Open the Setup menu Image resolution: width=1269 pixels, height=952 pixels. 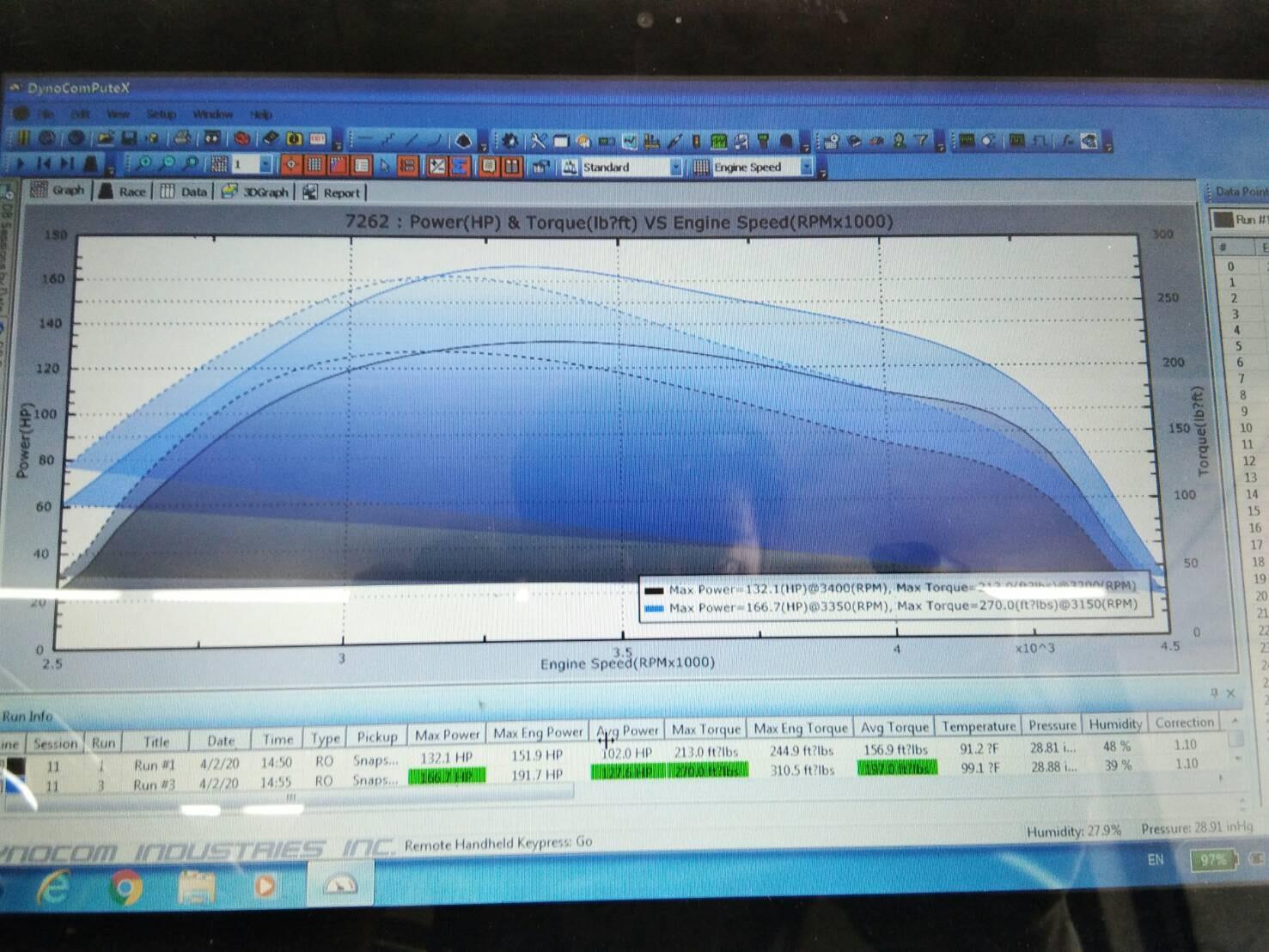(x=161, y=113)
